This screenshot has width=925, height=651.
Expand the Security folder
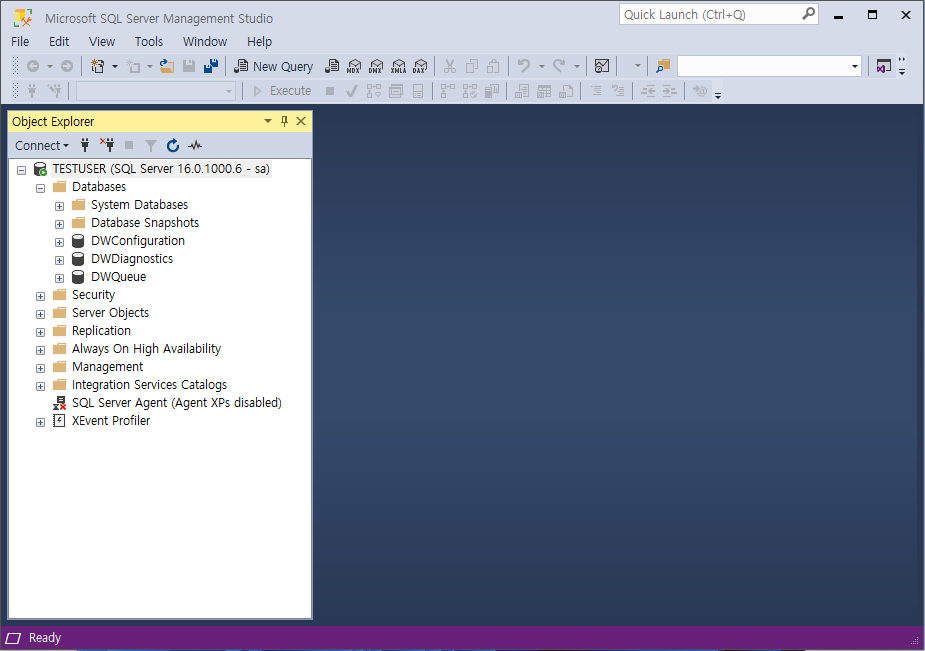click(x=41, y=297)
